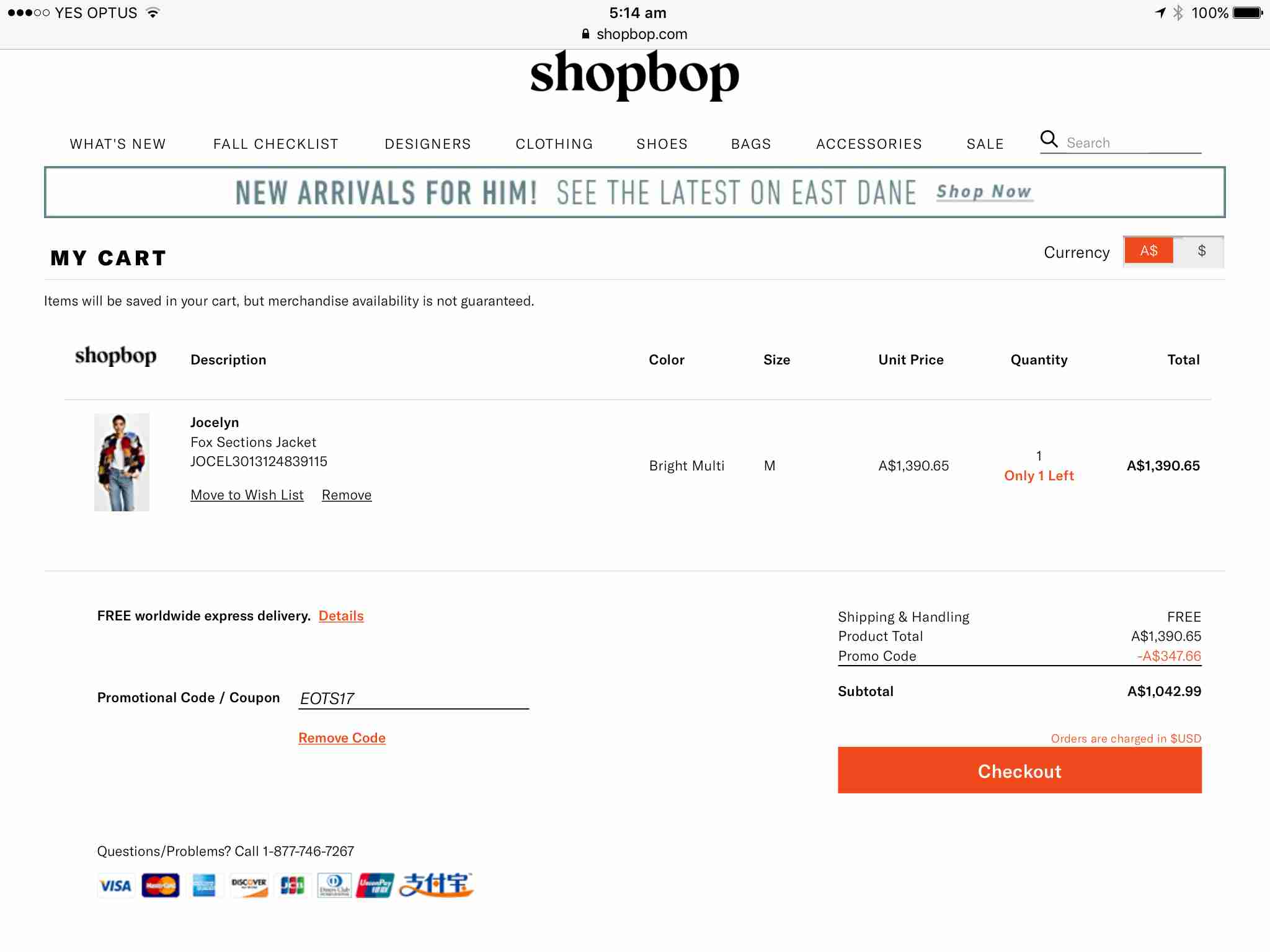Open free delivery Details link
Screen dimensions: 1270x952
click(341, 615)
